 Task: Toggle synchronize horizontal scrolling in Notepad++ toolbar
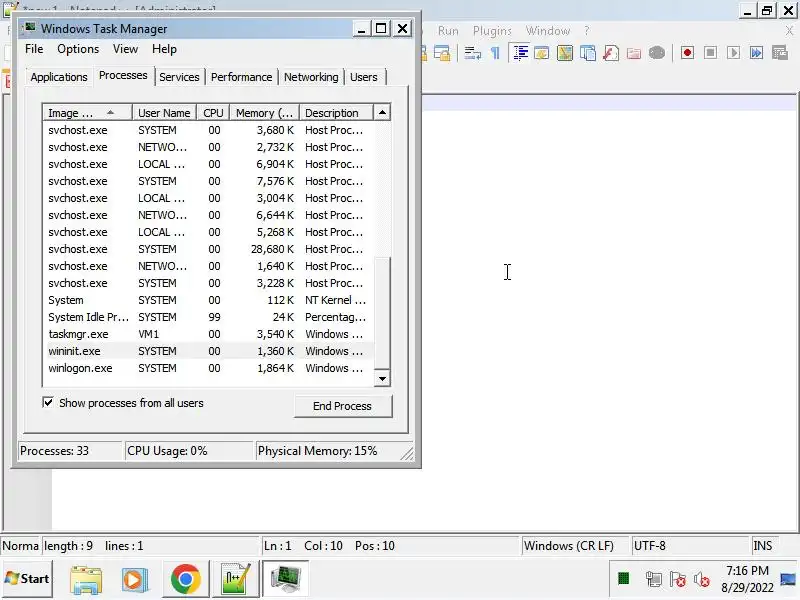442,53
